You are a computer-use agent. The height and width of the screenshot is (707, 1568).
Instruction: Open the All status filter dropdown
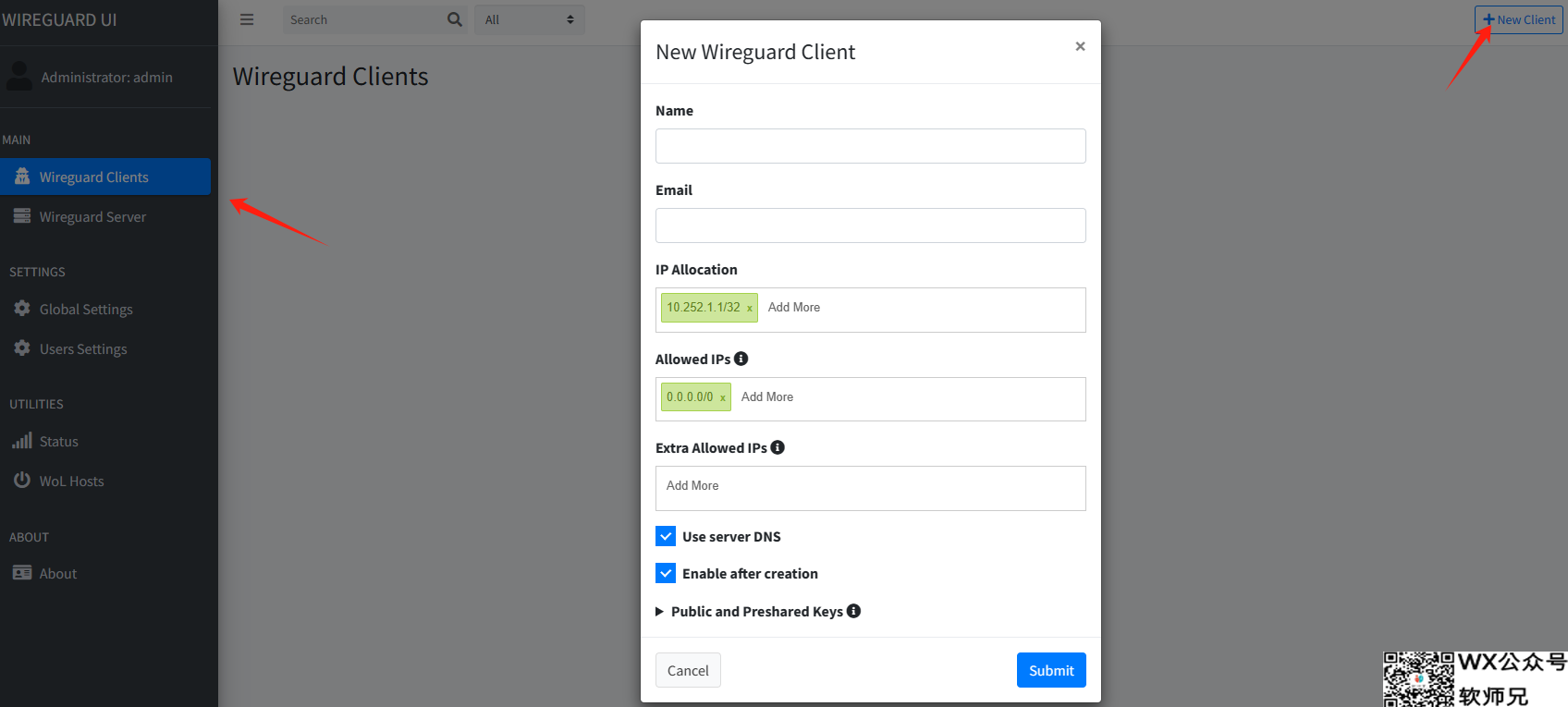530,19
